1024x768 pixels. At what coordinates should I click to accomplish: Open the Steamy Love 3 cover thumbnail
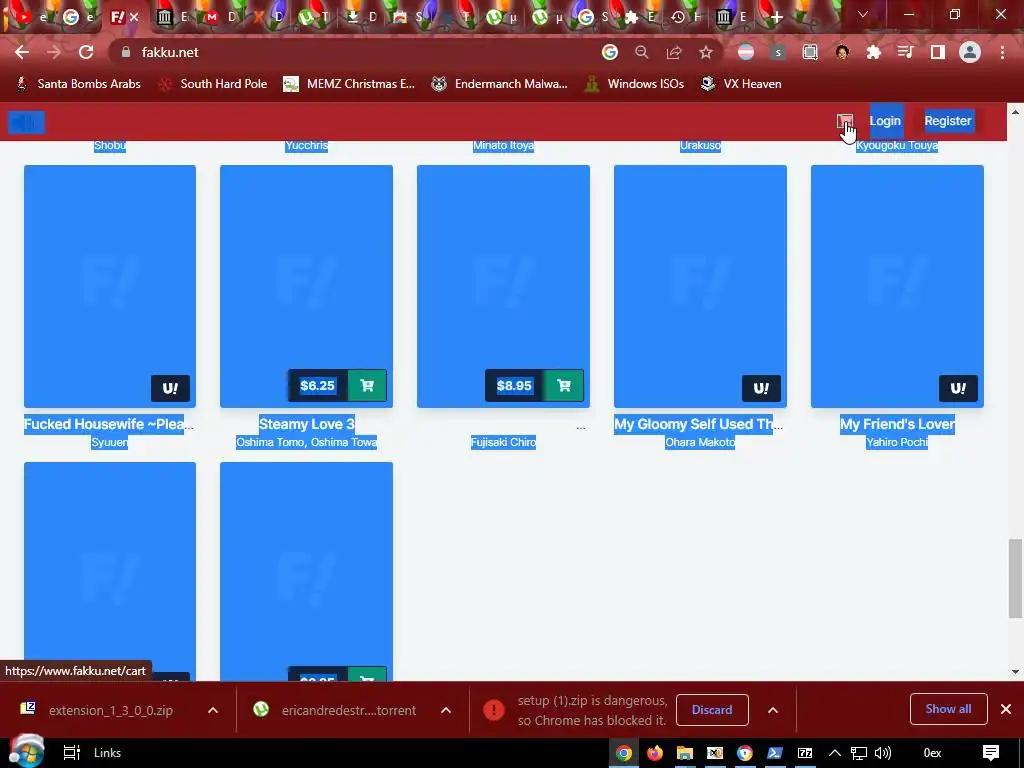click(306, 286)
